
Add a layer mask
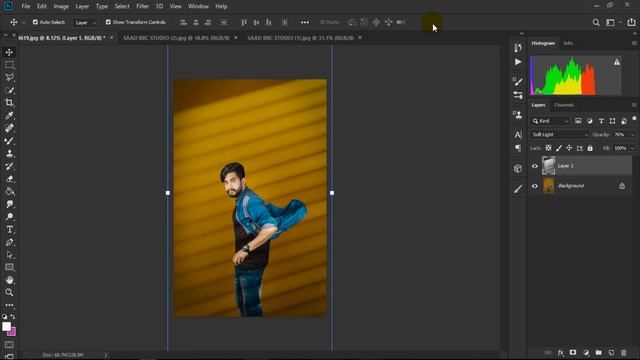[573, 352]
